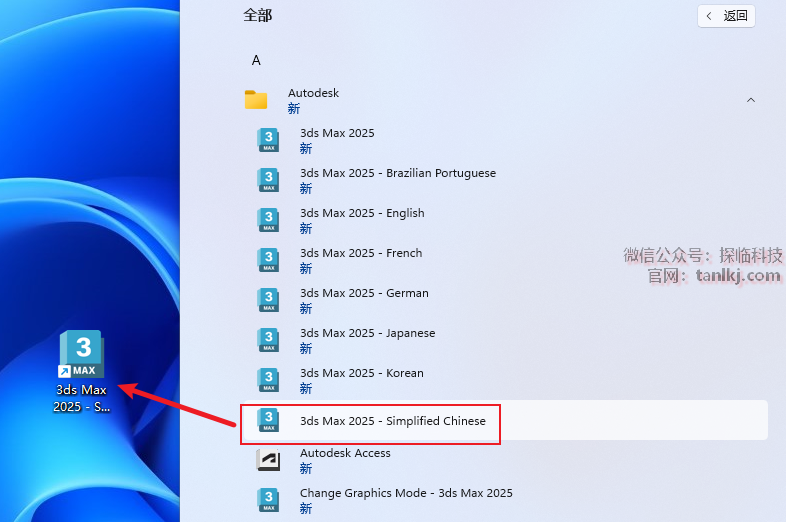Viewport: 786px width, 522px height.
Task: Click the 3ds Max French app icon
Action: coord(268,260)
